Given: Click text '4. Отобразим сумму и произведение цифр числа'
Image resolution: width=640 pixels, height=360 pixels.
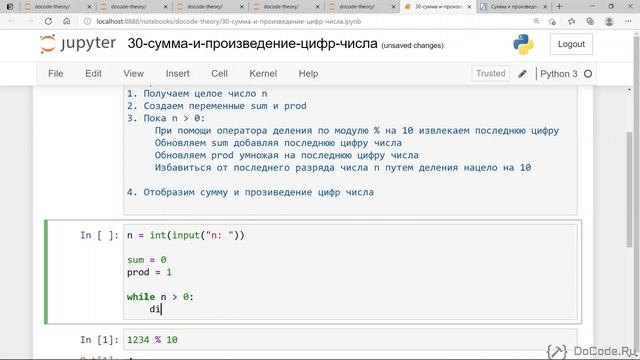Looking at the screenshot, I should (250, 192).
